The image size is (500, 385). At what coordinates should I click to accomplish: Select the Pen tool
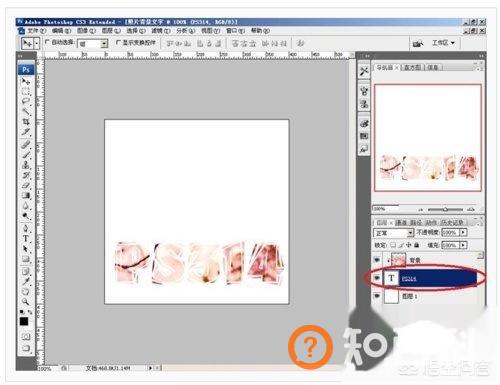click(26, 229)
